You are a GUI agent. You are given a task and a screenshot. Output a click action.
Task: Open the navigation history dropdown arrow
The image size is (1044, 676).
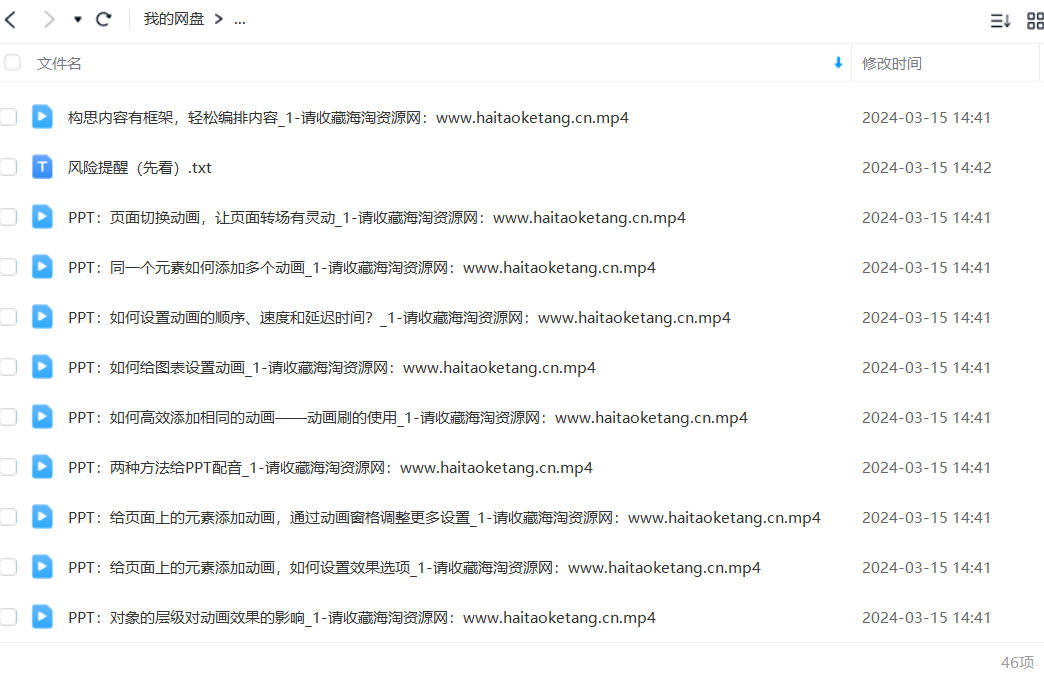78,20
